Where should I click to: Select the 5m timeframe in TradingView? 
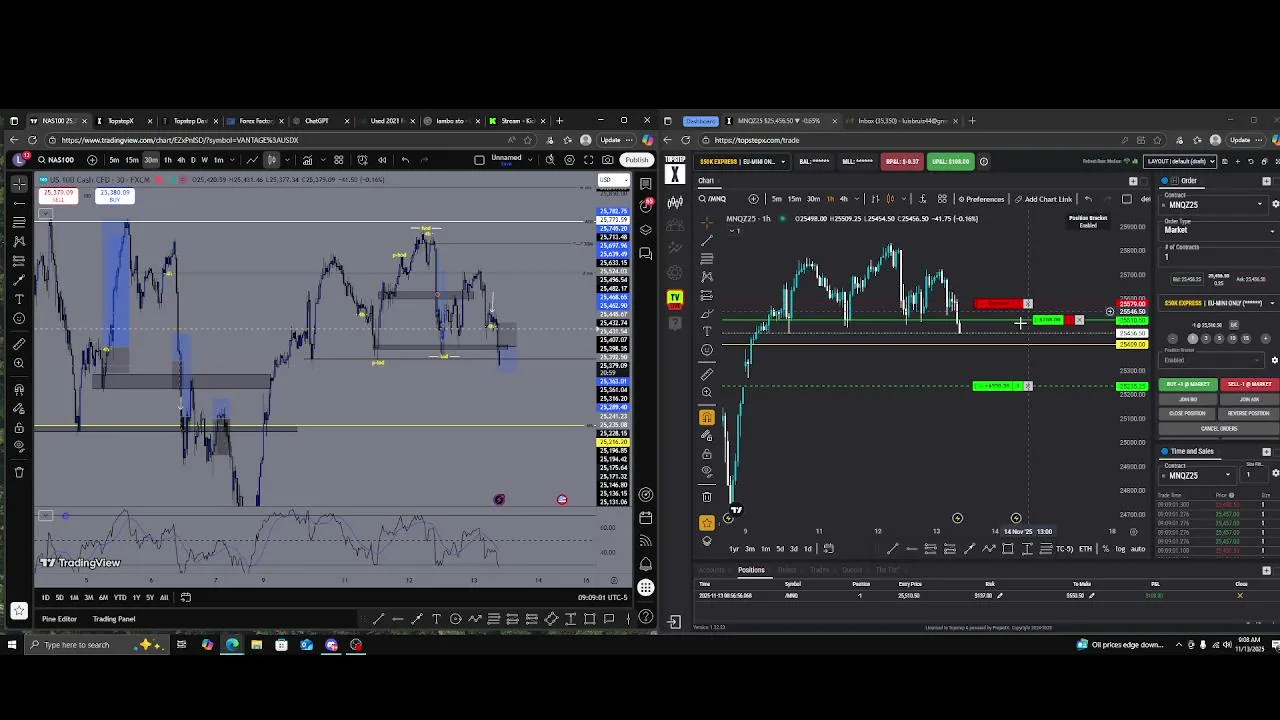click(x=114, y=160)
